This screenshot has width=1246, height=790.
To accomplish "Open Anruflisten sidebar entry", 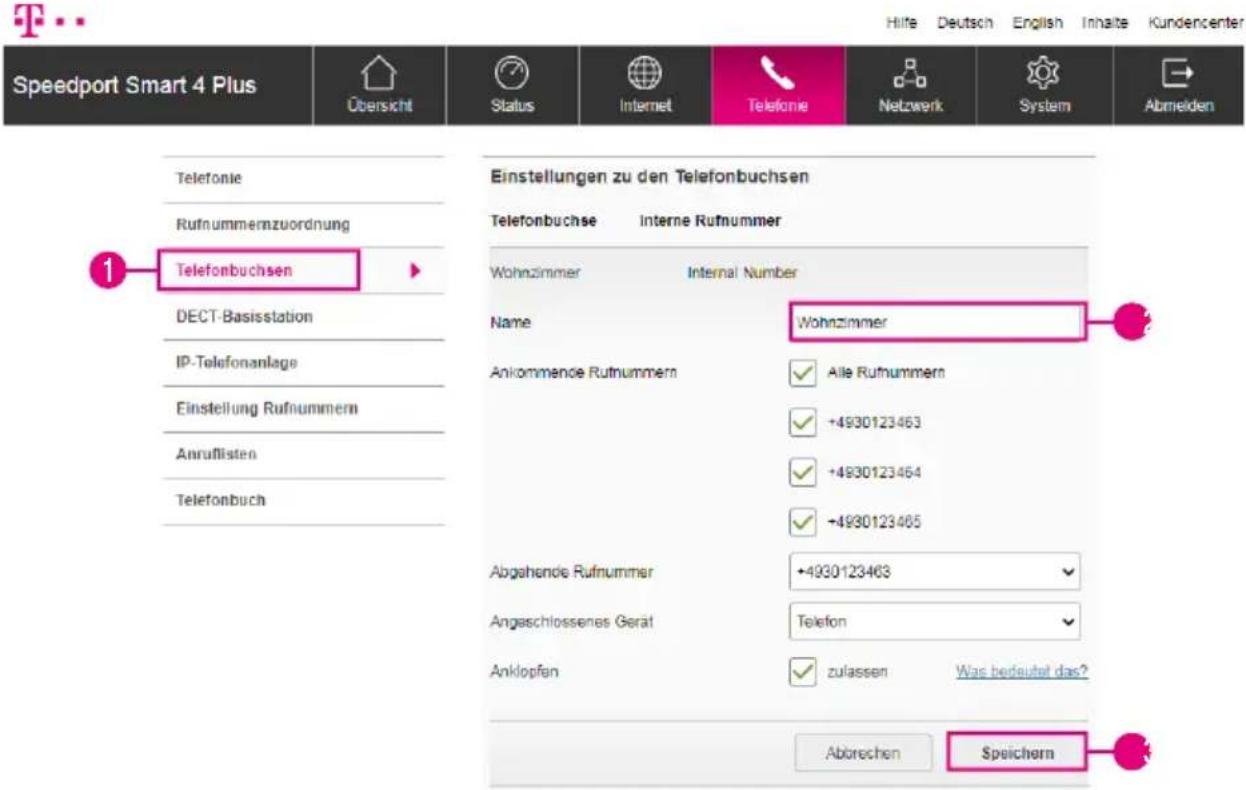I will [x=303, y=455].
